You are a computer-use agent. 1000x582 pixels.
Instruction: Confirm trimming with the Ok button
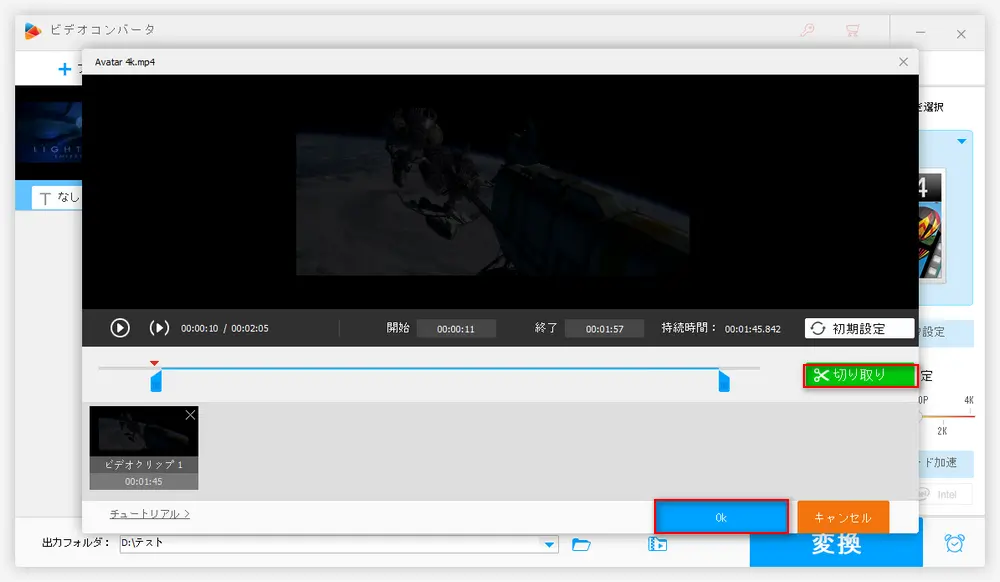(x=721, y=517)
